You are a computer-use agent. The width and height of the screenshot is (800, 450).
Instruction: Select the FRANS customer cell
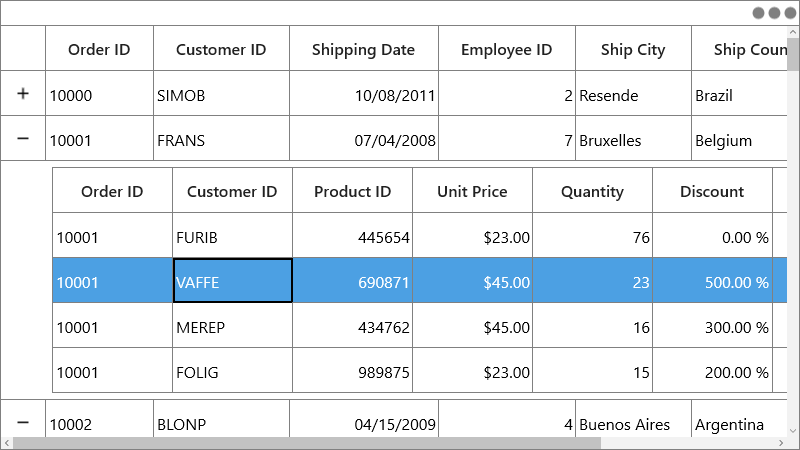[x=221, y=138]
